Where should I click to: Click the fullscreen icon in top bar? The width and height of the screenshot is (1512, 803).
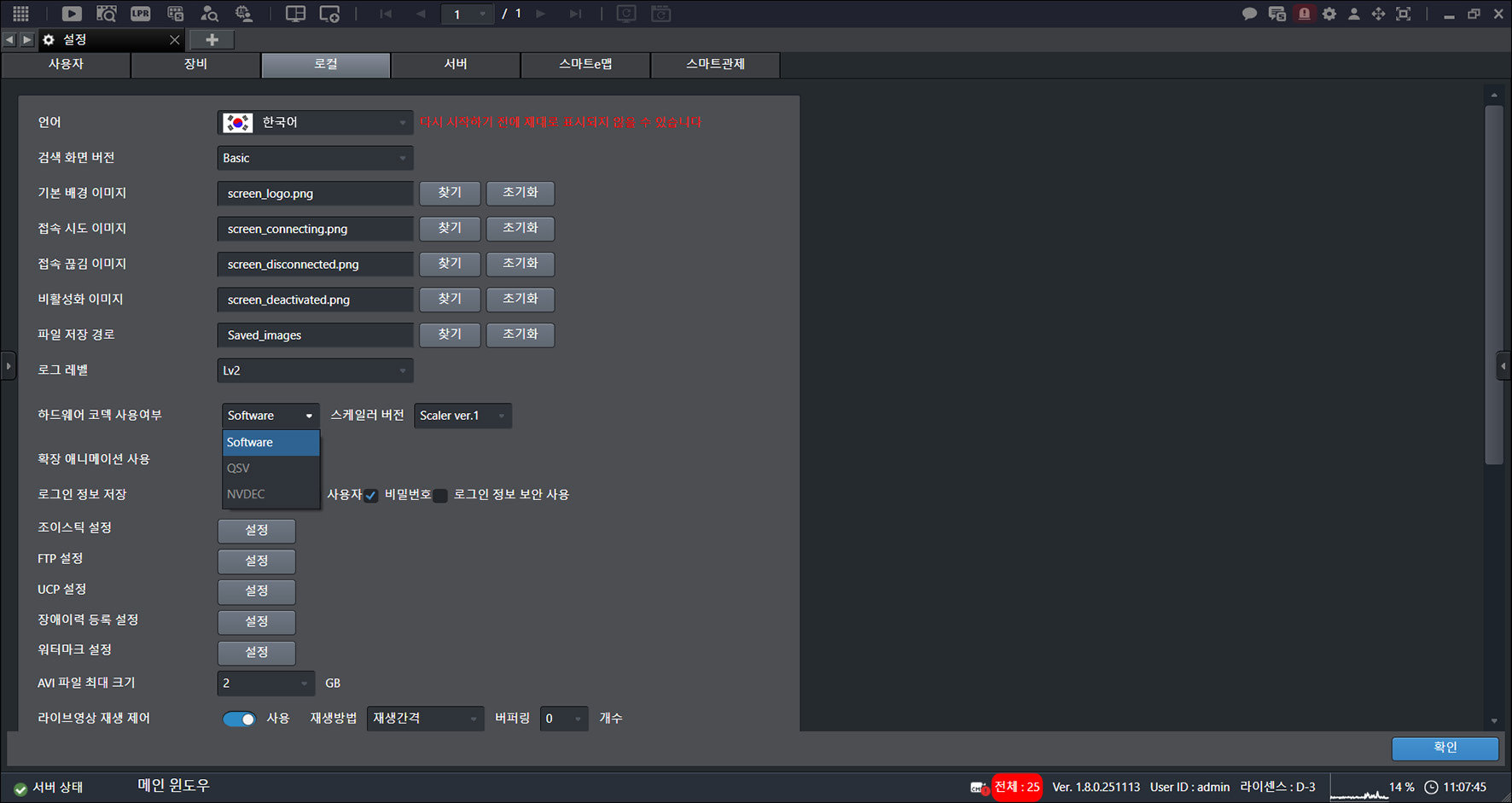point(1403,14)
